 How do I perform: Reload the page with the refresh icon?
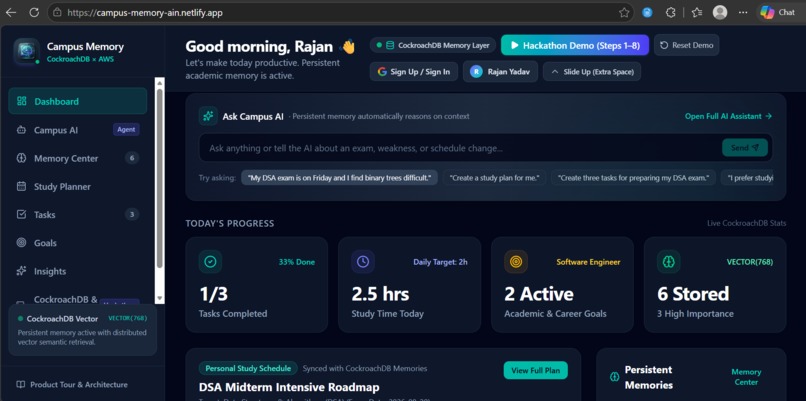[x=34, y=12]
